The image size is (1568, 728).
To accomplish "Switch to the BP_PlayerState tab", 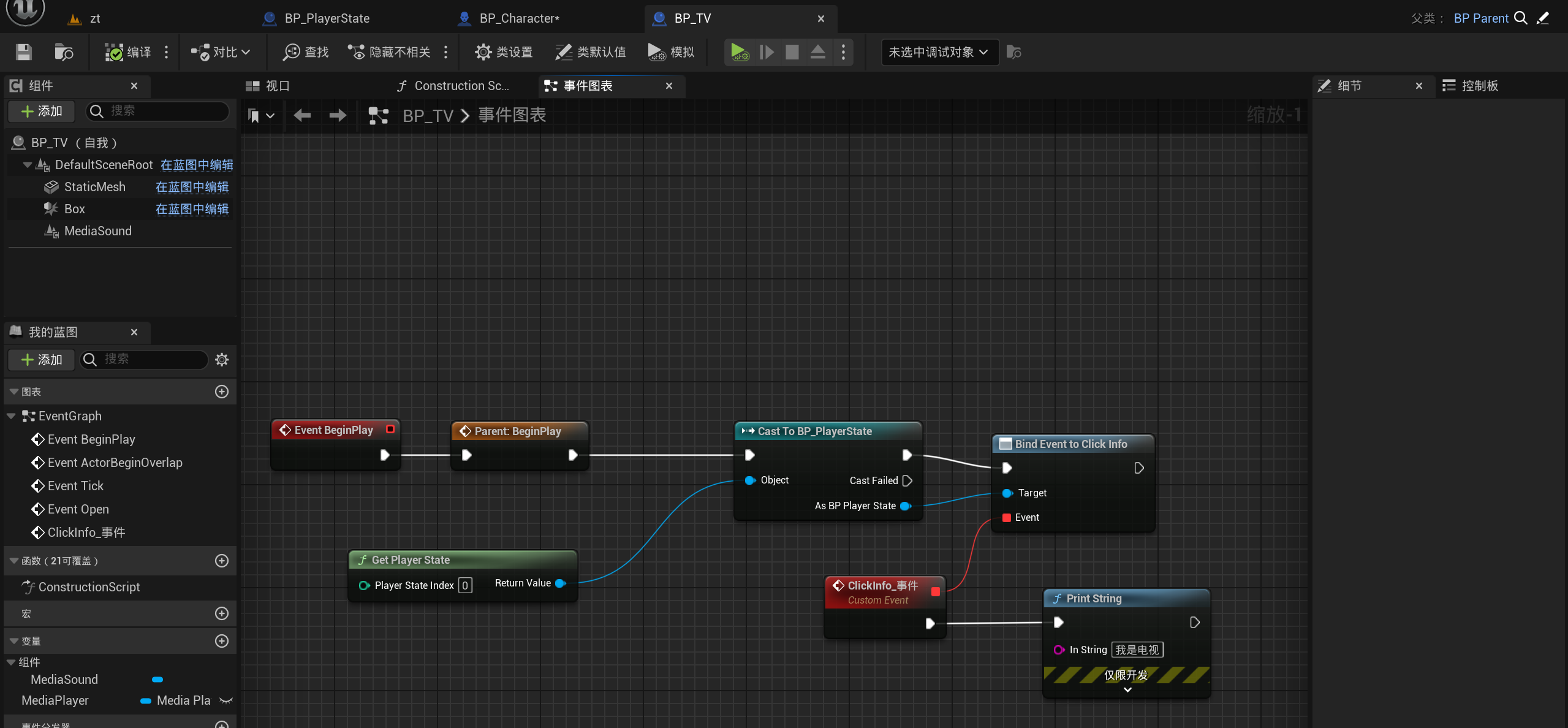I will click(327, 18).
